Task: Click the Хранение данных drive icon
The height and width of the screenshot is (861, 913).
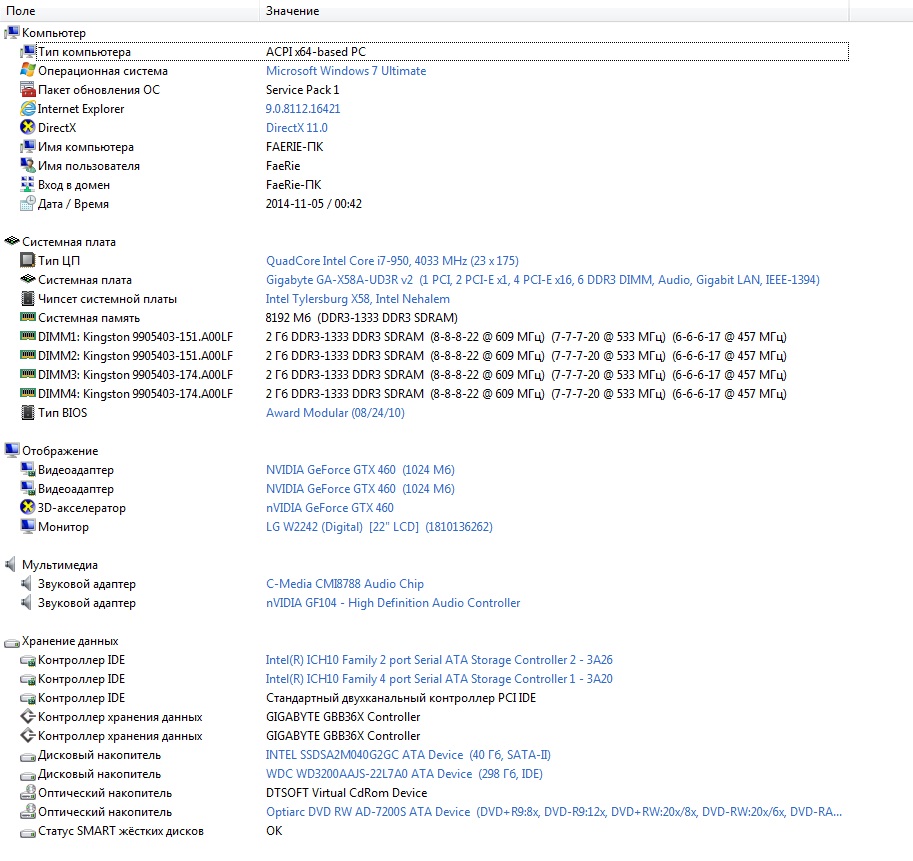Action: pyautogui.click(x=12, y=642)
